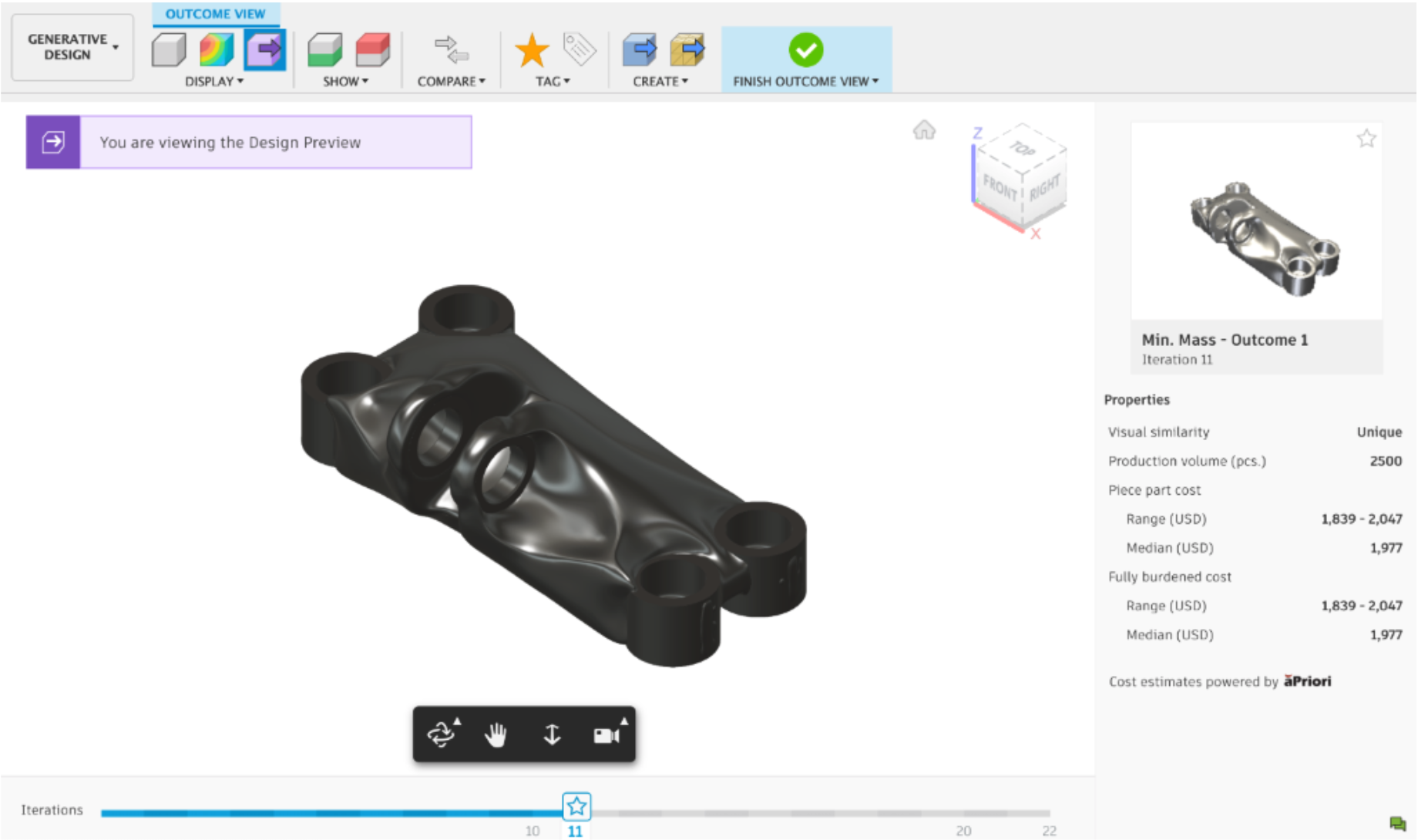Create mesh design from outcome icon
This screenshot has width=1418, height=840.
[687, 50]
